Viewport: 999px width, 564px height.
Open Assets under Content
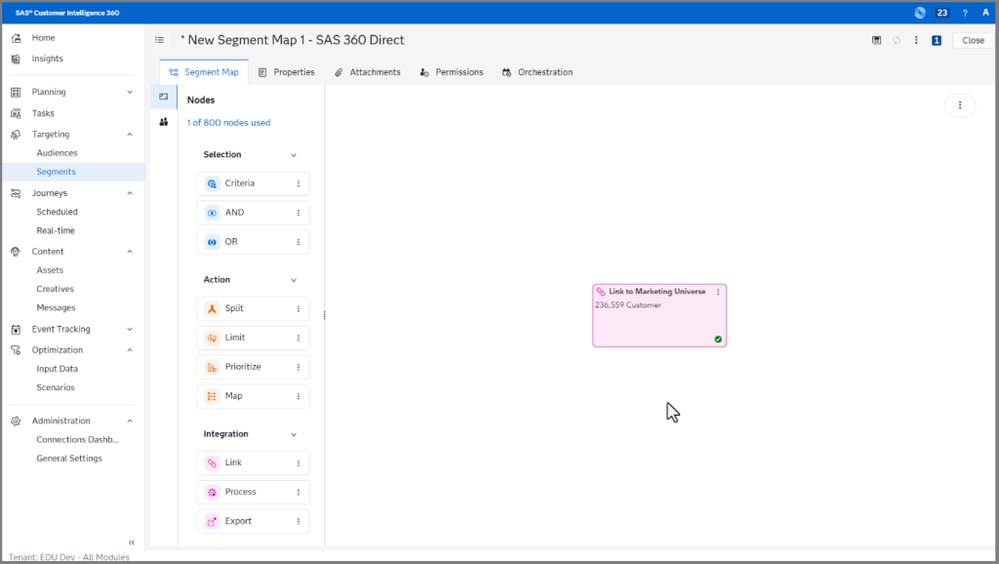pyautogui.click(x=50, y=270)
